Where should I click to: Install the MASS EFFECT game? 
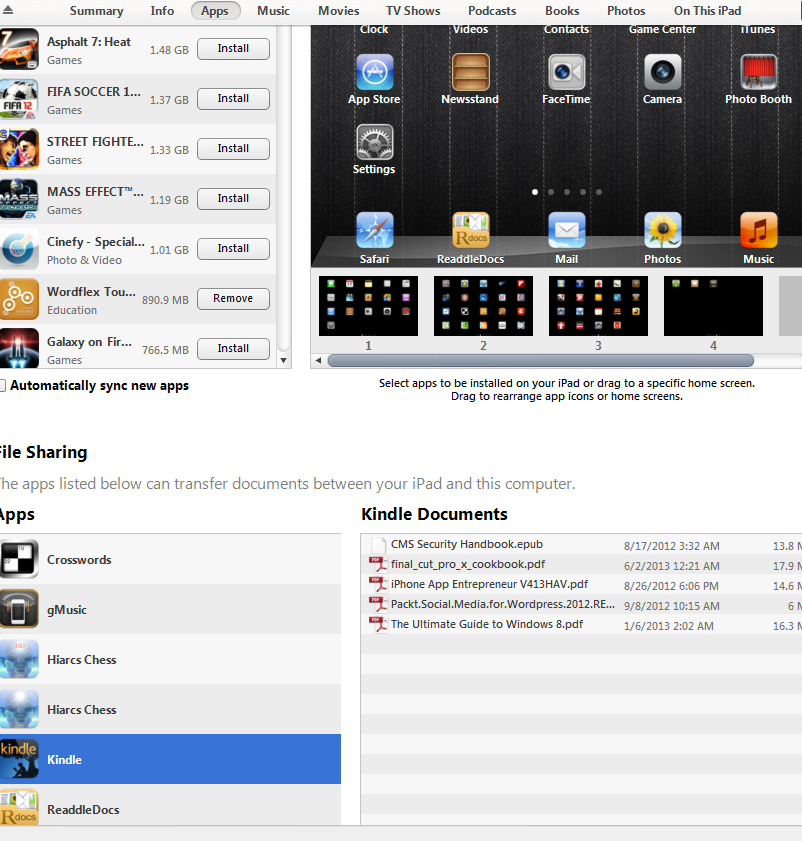233,198
